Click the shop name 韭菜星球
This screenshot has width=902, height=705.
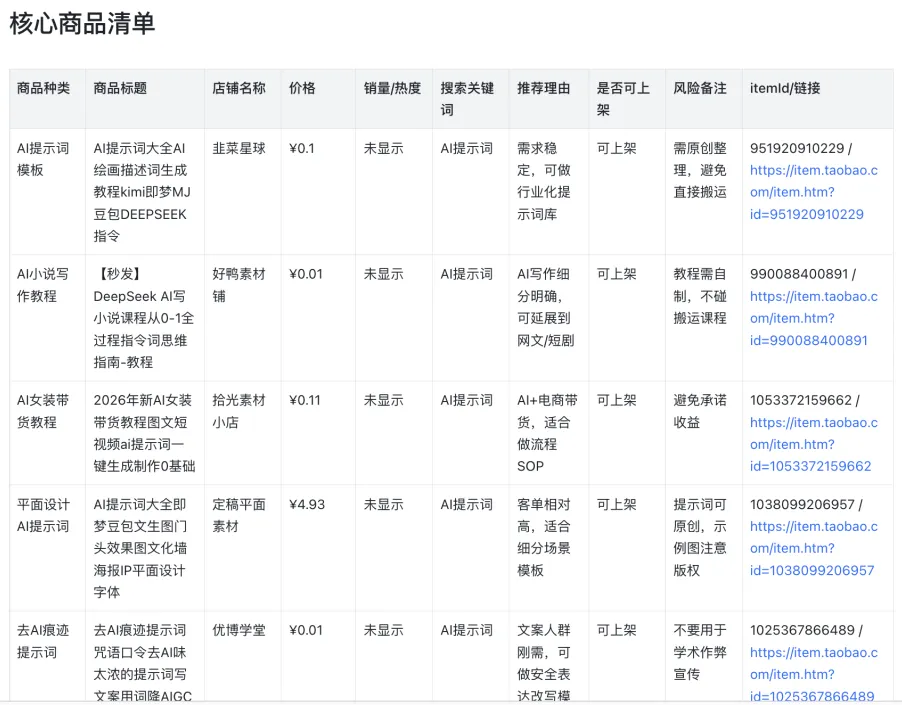coord(239,148)
